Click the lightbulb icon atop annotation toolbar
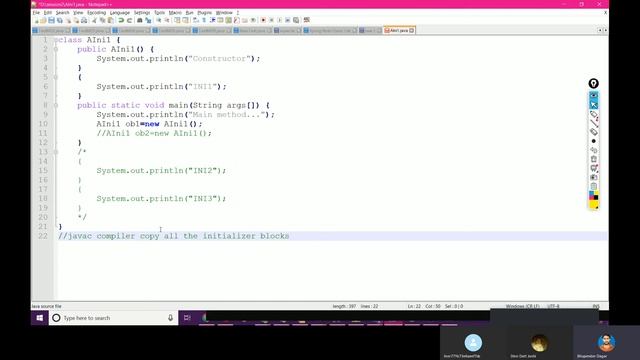Viewport: 640px width, 360px height. pos(593,83)
